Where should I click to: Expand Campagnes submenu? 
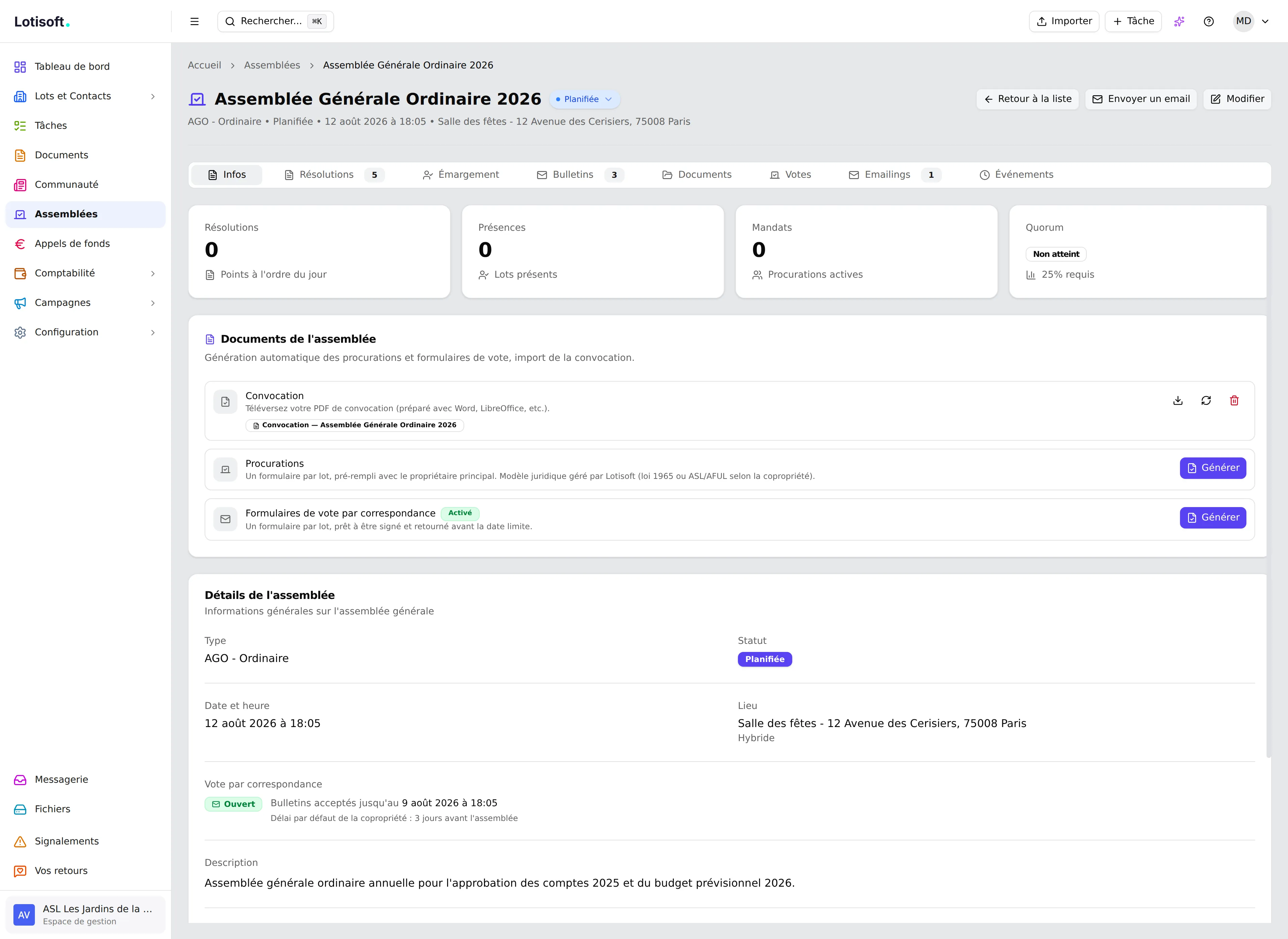tap(152, 303)
